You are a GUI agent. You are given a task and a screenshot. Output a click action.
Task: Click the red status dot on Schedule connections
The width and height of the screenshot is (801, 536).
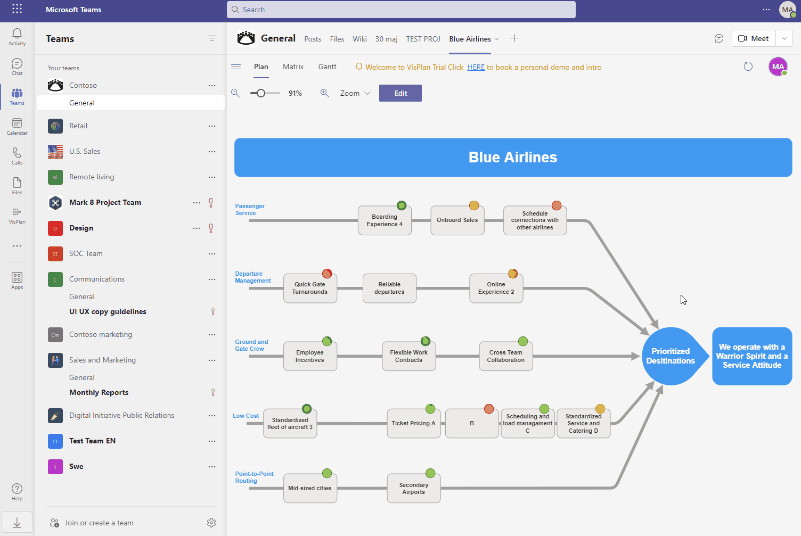point(556,205)
